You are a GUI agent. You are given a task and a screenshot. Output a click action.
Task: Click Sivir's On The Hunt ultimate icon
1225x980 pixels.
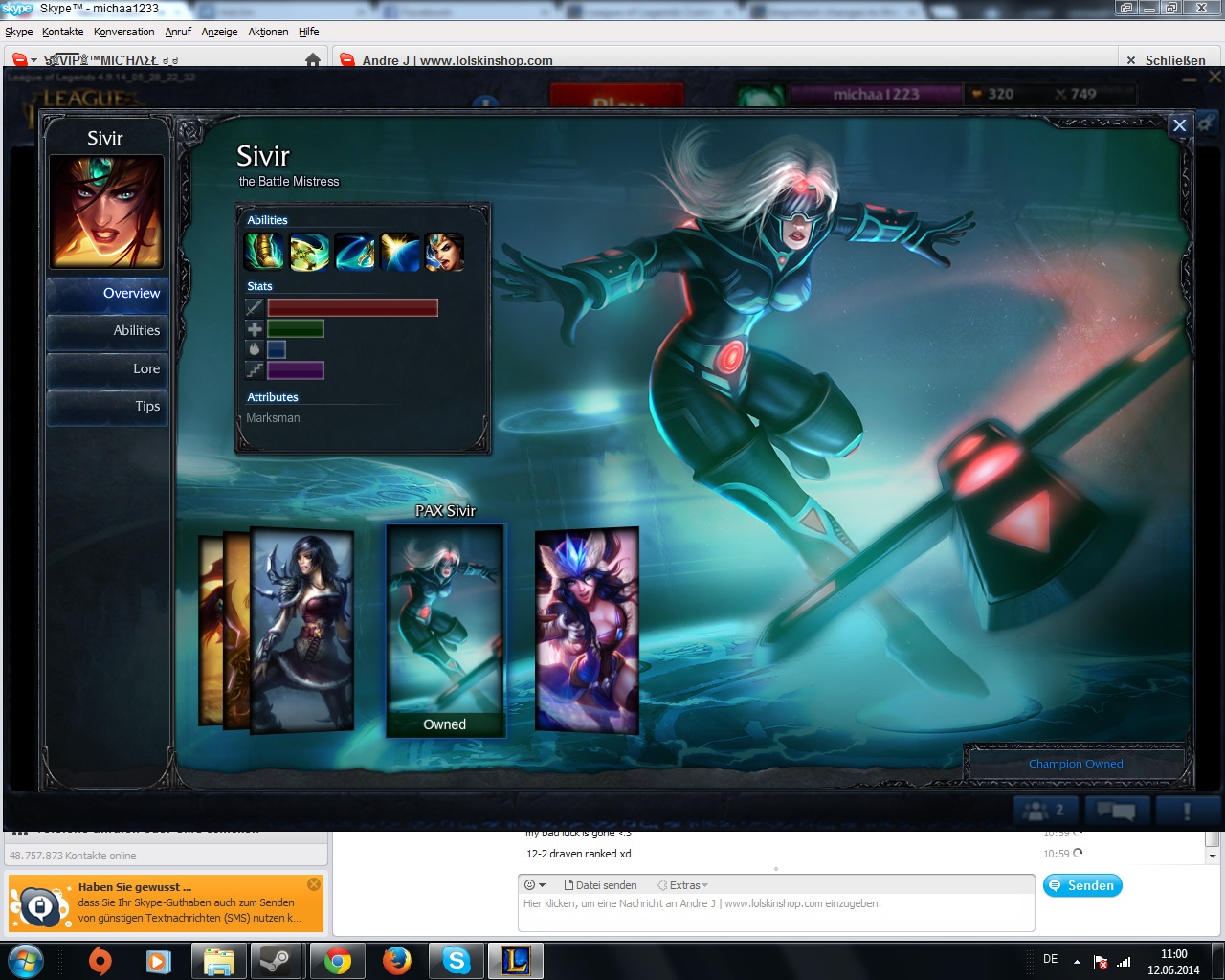point(444,252)
